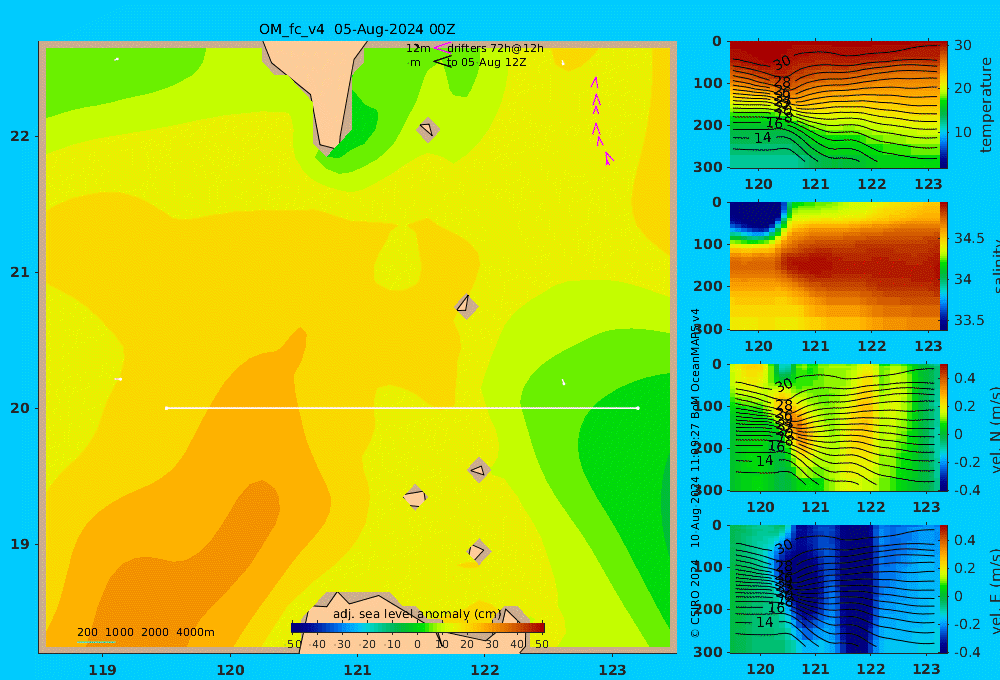
Task: Click the vel. N panel colorbar
Action: click(x=944, y=427)
